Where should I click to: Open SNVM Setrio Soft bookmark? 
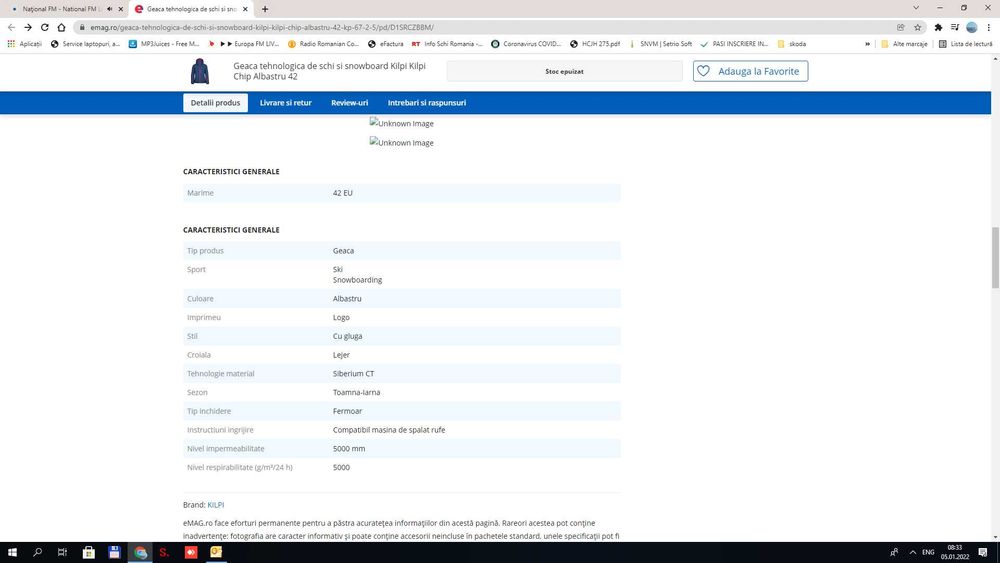(x=660, y=44)
